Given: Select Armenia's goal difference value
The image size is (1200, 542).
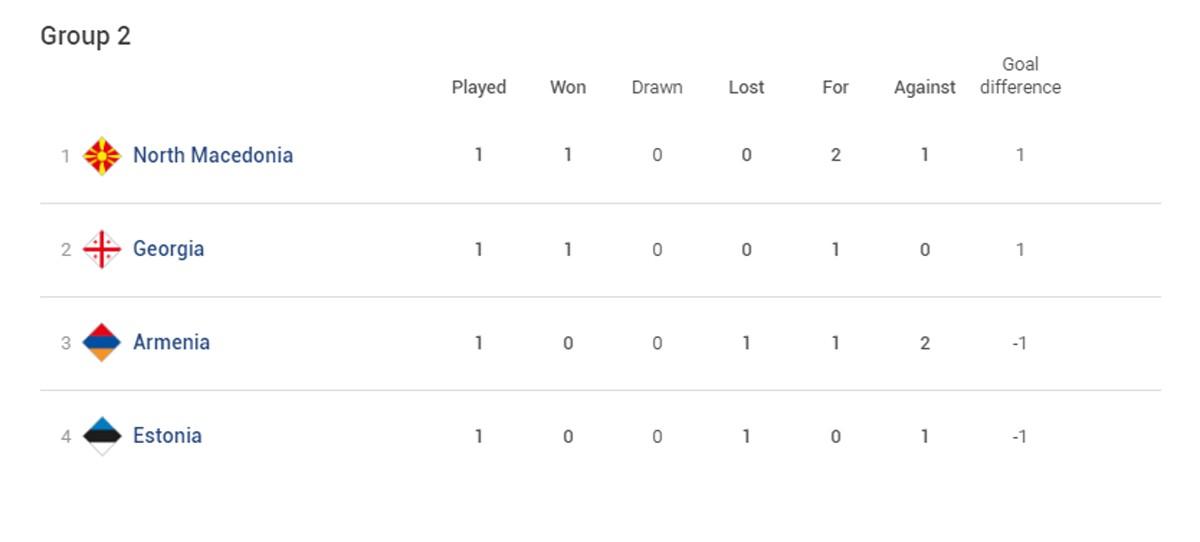Looking at the screenshot, I should tap(1019, 343).
